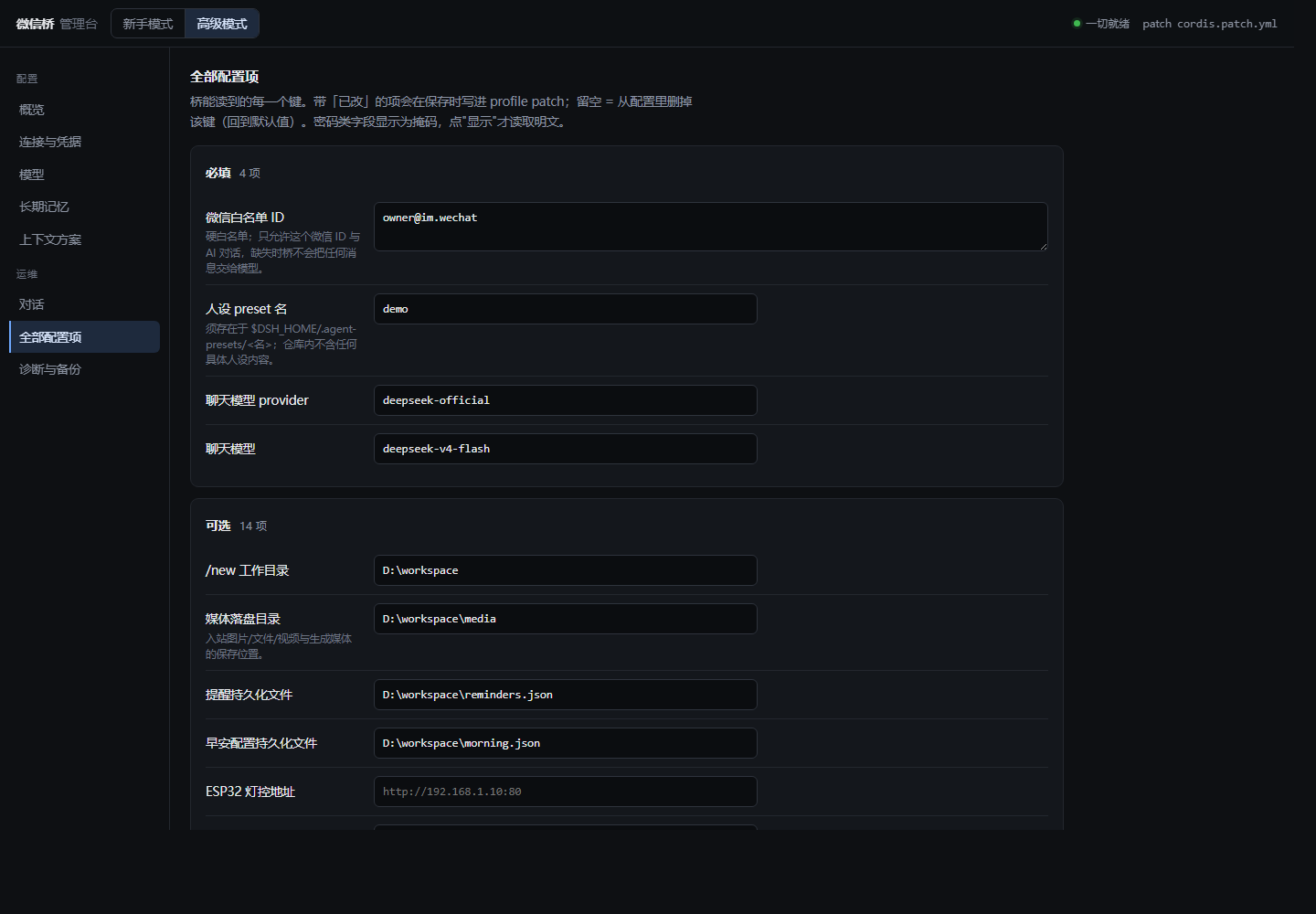Click the 微信白名单 ID text area
This screenshot has height=914, width=1316.
coord(711,227)
